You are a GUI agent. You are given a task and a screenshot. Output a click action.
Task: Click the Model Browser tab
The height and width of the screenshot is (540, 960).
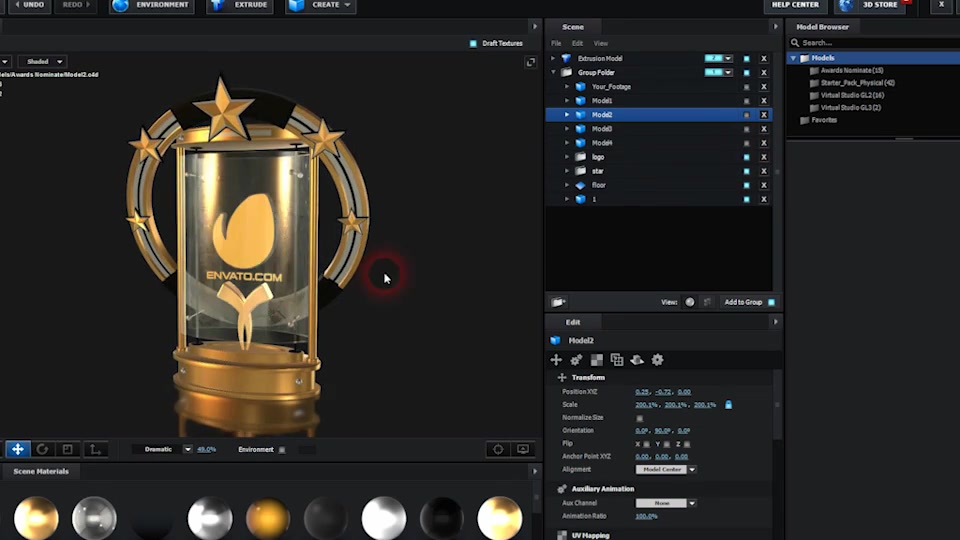pyautogui.click(x=822, y=27)
